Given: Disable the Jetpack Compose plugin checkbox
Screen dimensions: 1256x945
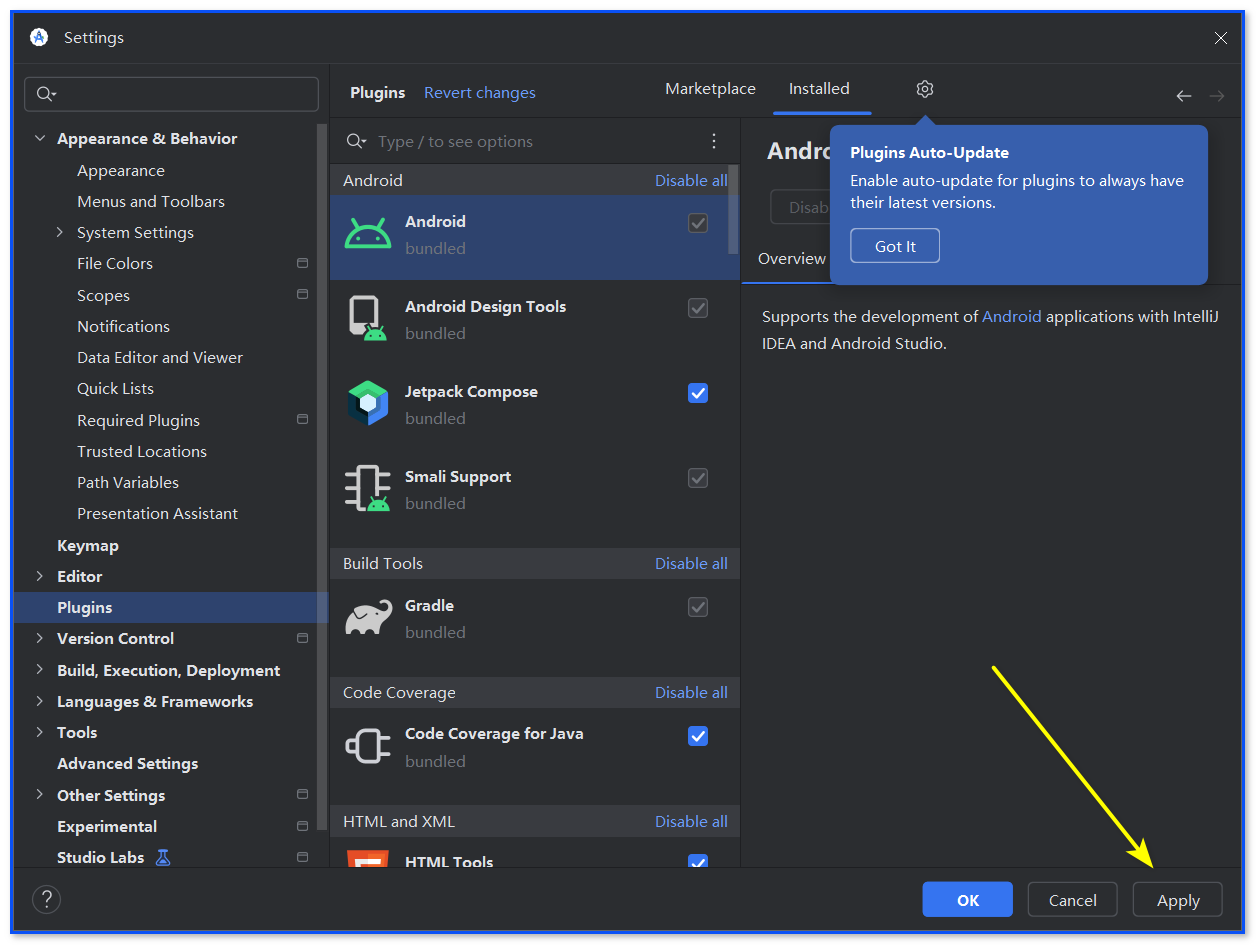Looking at the screenshot, I should click(698, 393).
